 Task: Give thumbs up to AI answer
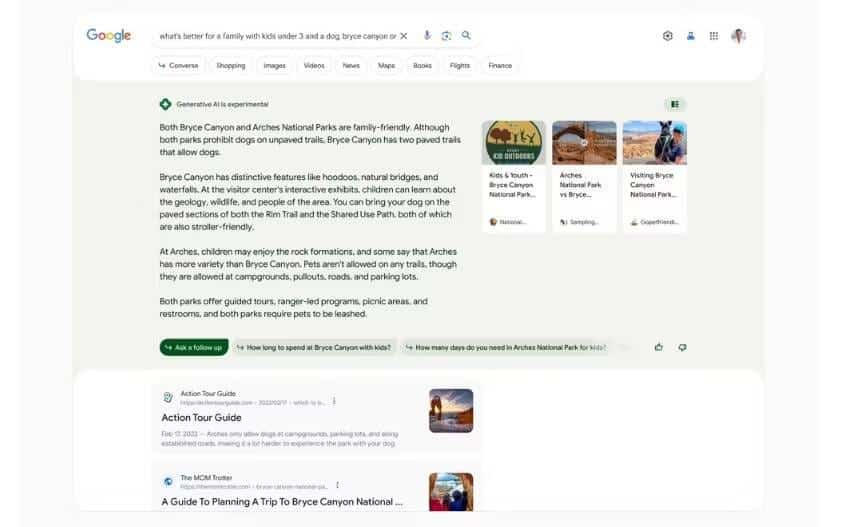coord(659,347)
